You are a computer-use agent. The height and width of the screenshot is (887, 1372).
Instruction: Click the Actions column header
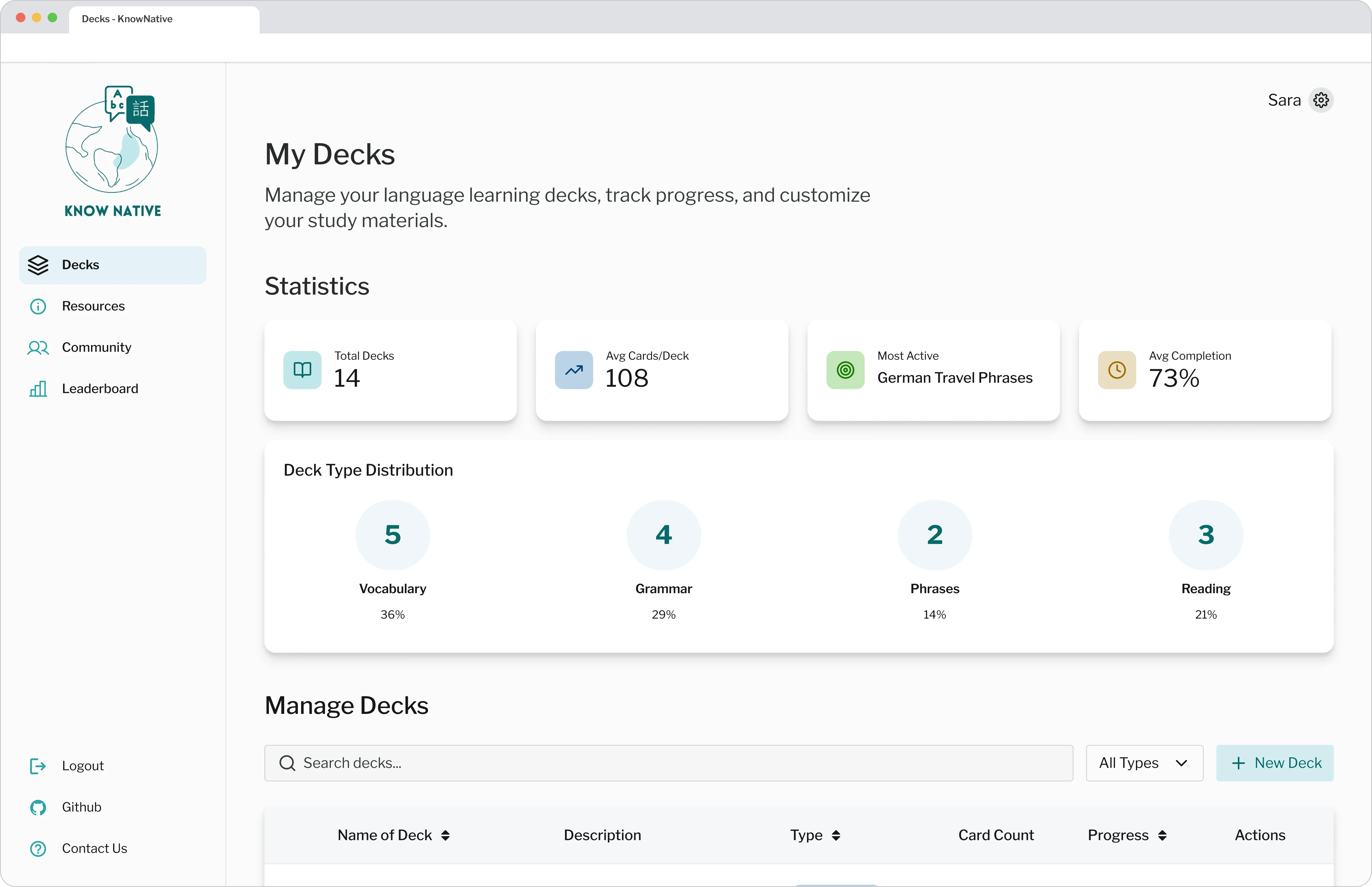coord(1260,835)
